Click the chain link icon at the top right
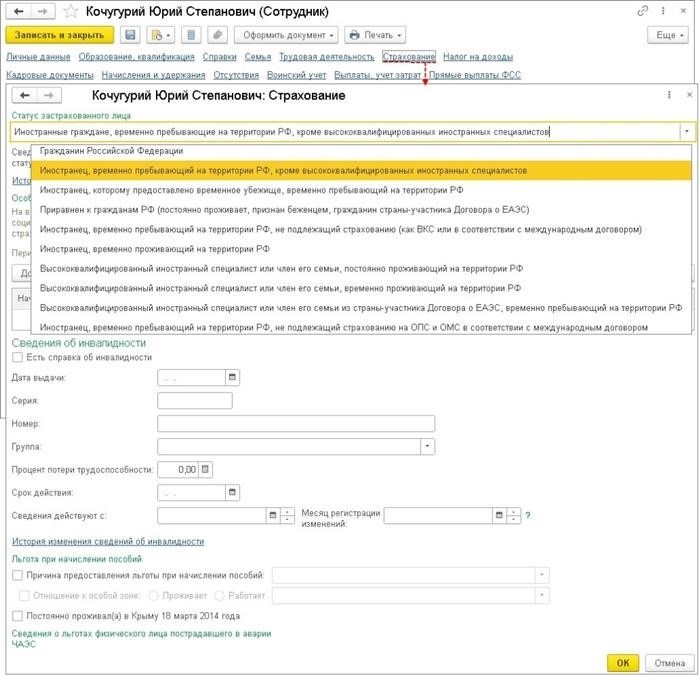 pos(642,11)
